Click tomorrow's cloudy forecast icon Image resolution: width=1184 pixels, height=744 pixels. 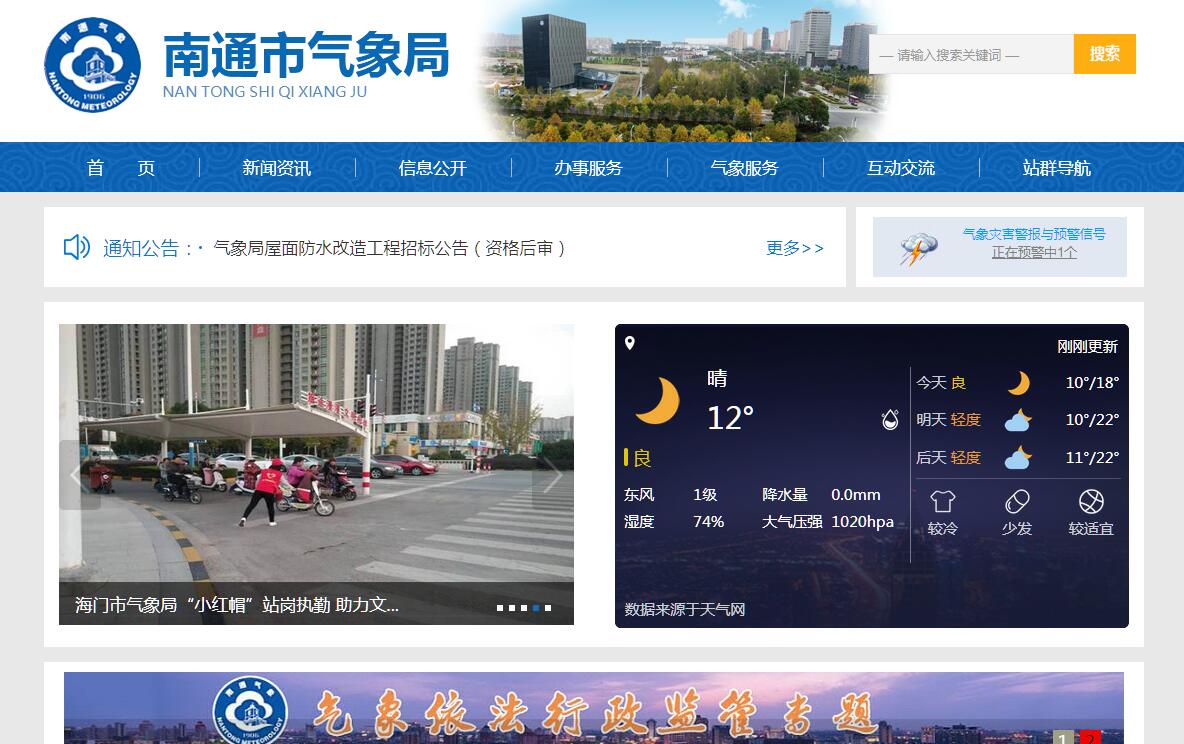(x=1018, y=420)
